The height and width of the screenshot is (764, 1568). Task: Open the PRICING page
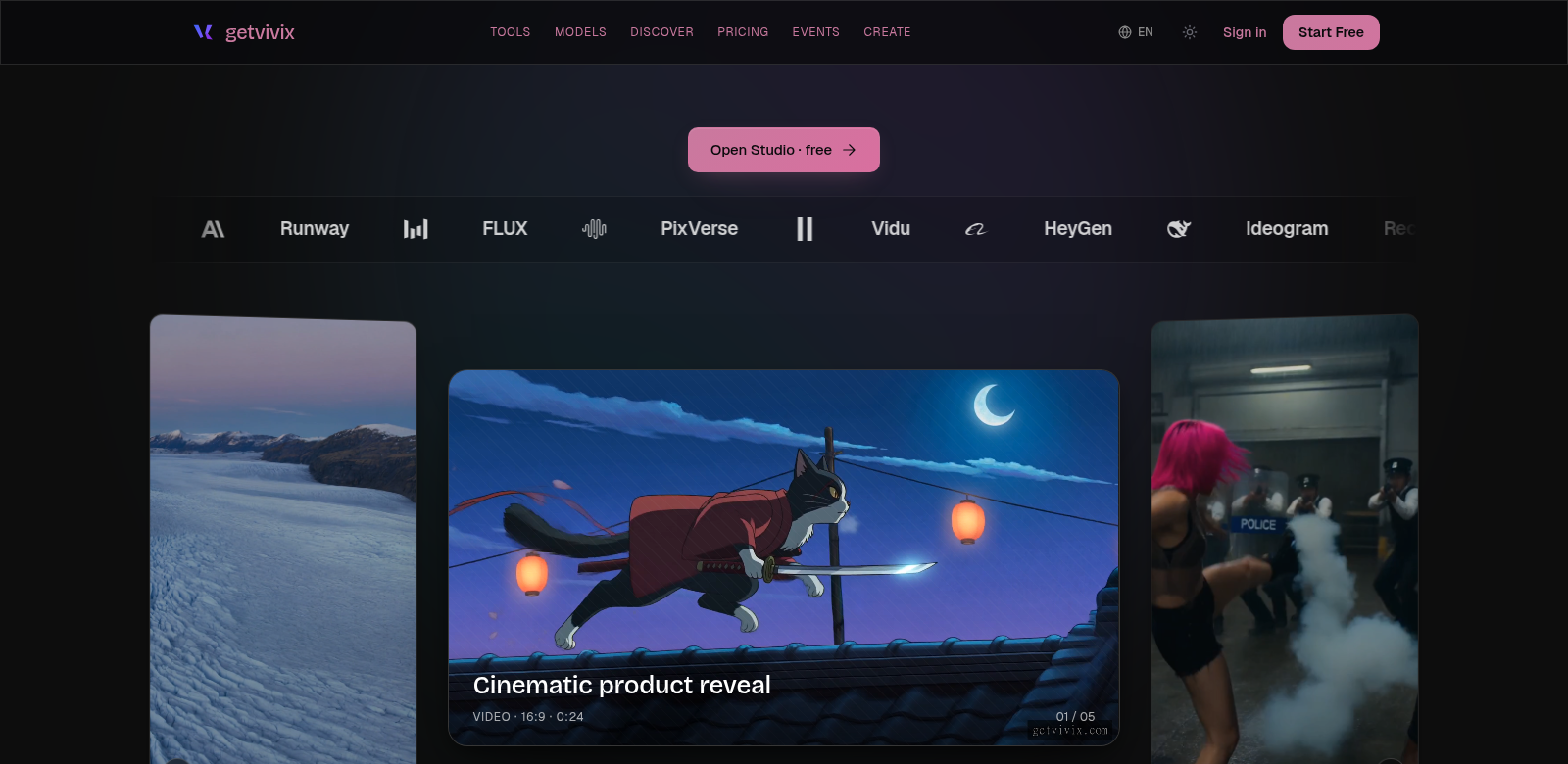point(743,32)
